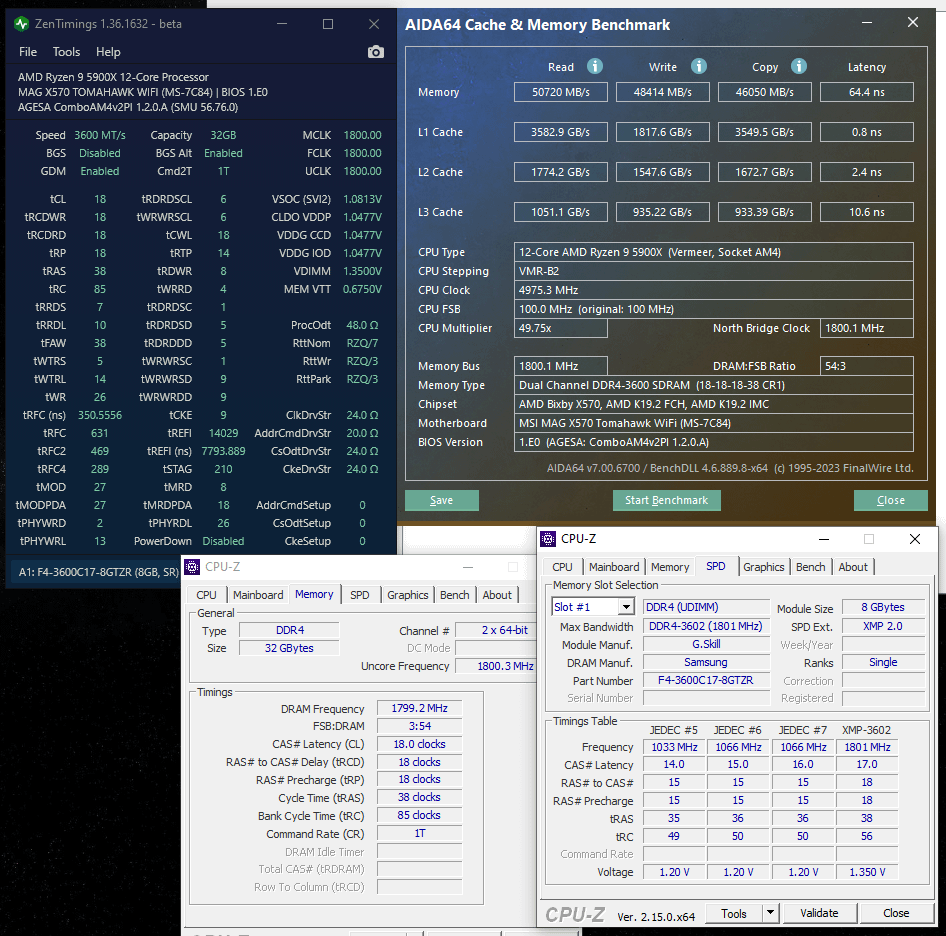The height and width of the screenshot is (936, 946).
Task: Click the Memory Read 50720 MB/s field
Action: pos(560,92)
